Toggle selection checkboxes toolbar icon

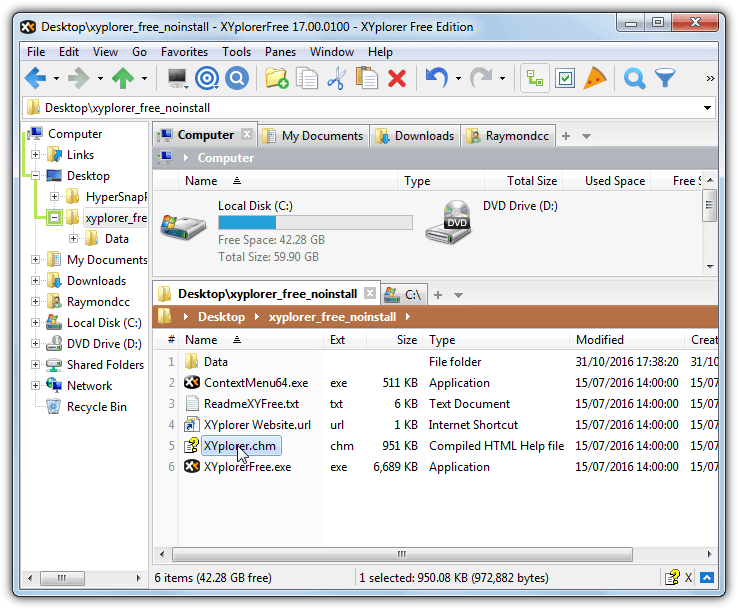(565, 78)
